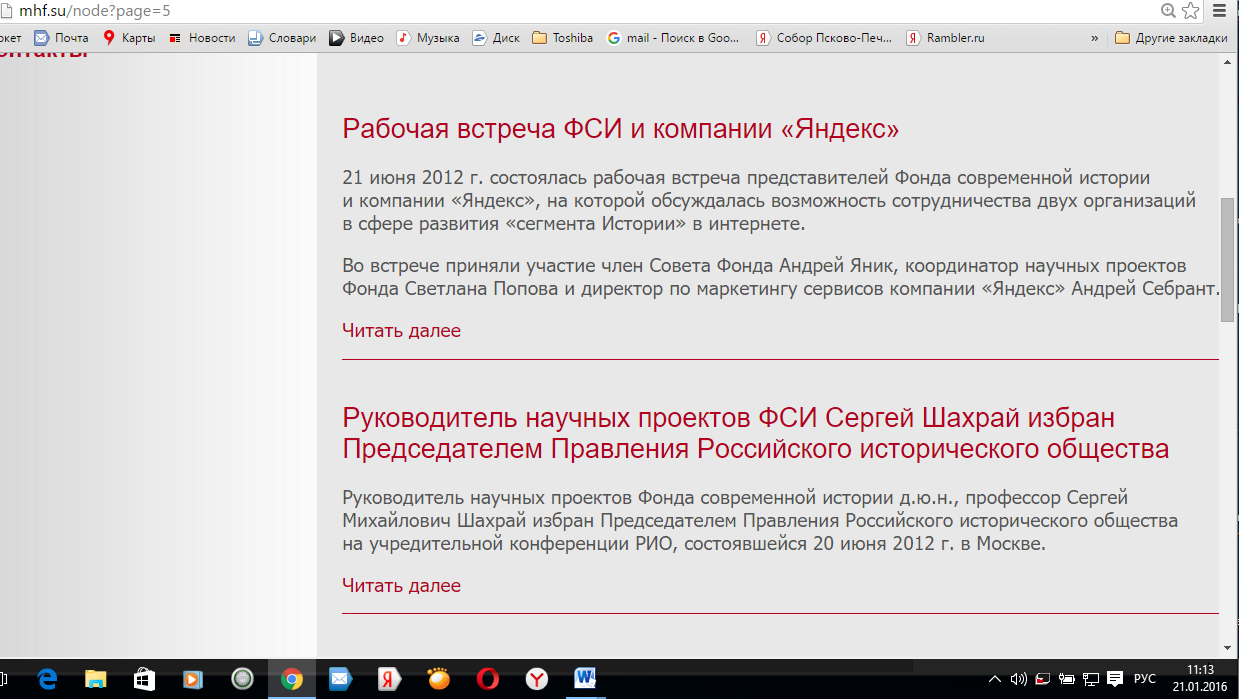The width and height of the screenshot is (1239, 699).
Task: Open the Другие закладки folder
Action: [x=1171, y=38]
